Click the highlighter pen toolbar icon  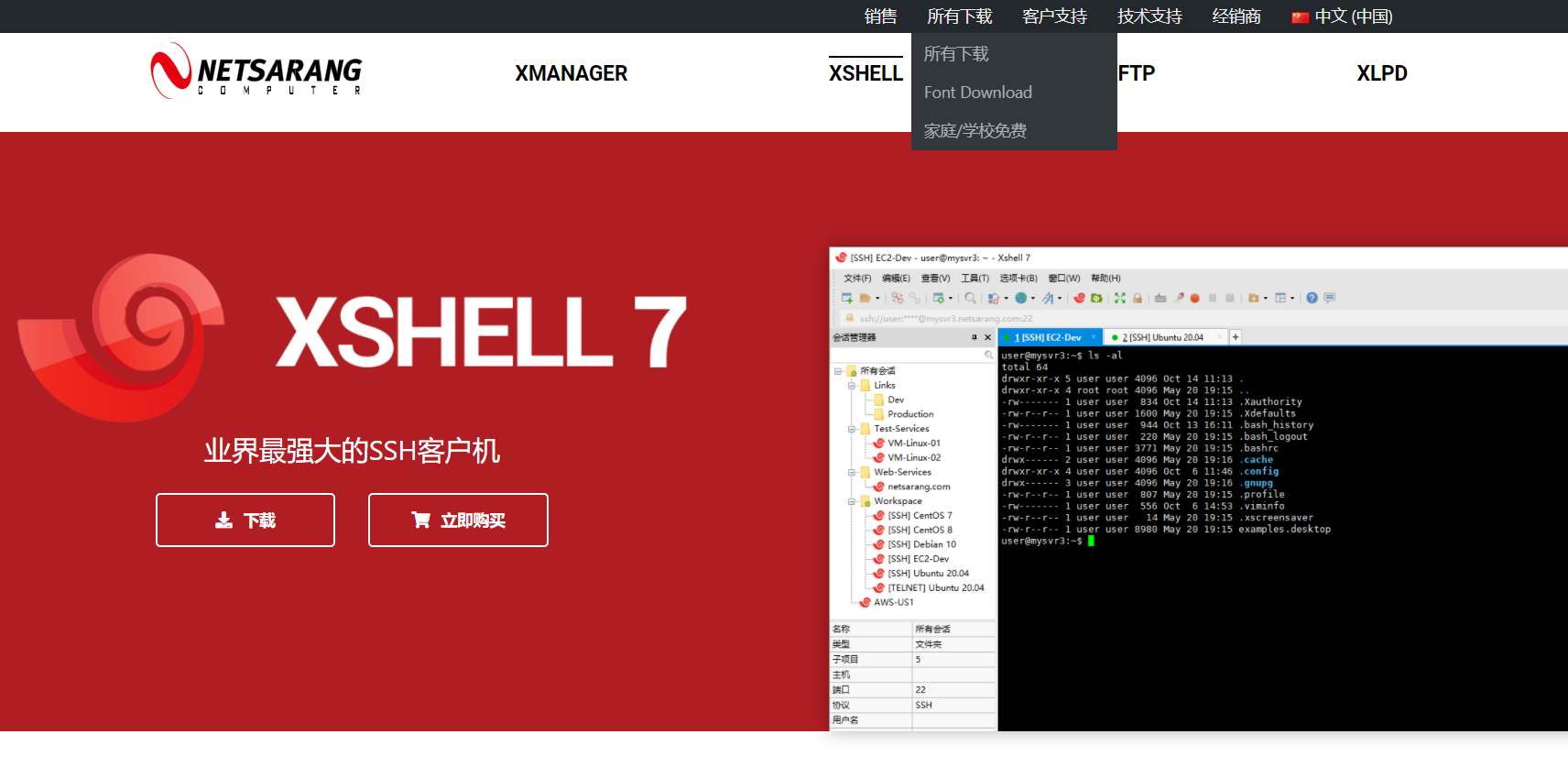pos(1178,298)
